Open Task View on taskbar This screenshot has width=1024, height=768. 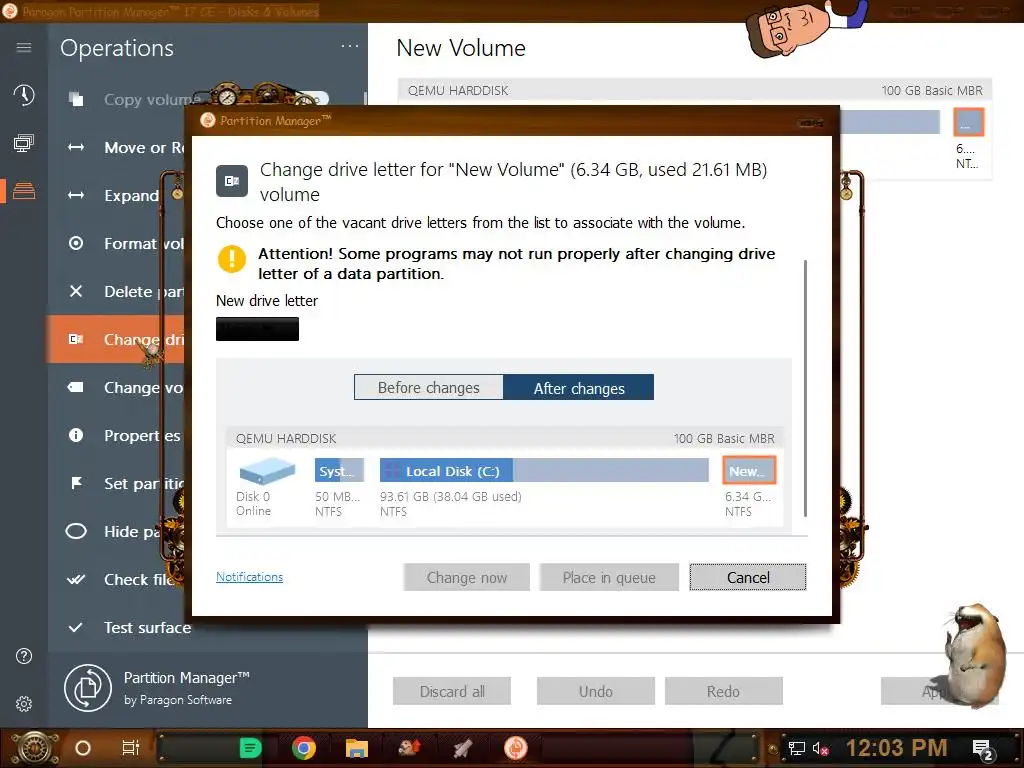[131, 748]
